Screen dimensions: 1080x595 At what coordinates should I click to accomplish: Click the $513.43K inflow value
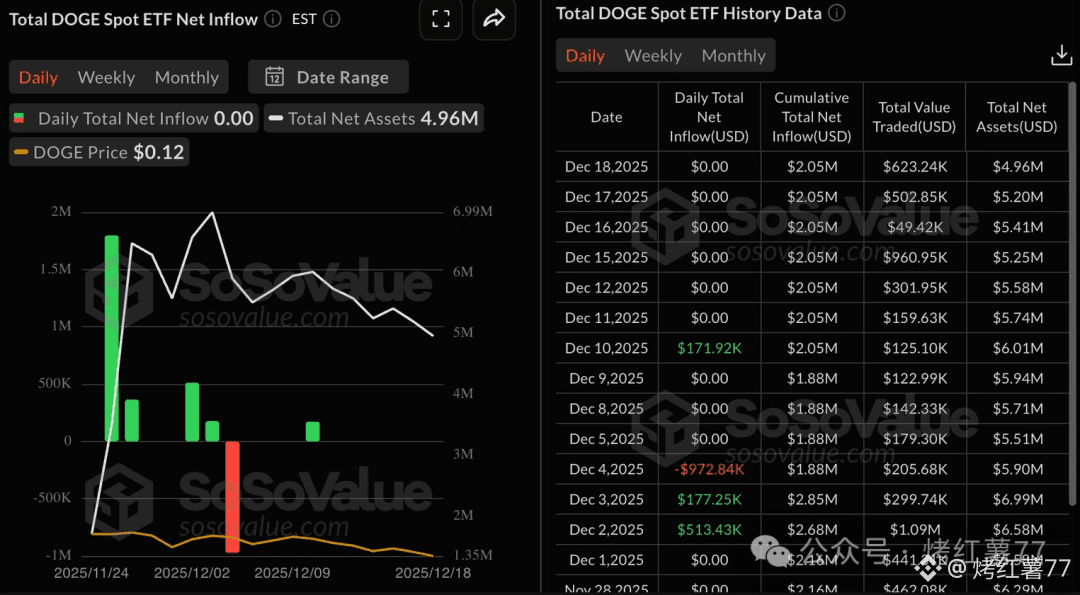click(709, 530)
